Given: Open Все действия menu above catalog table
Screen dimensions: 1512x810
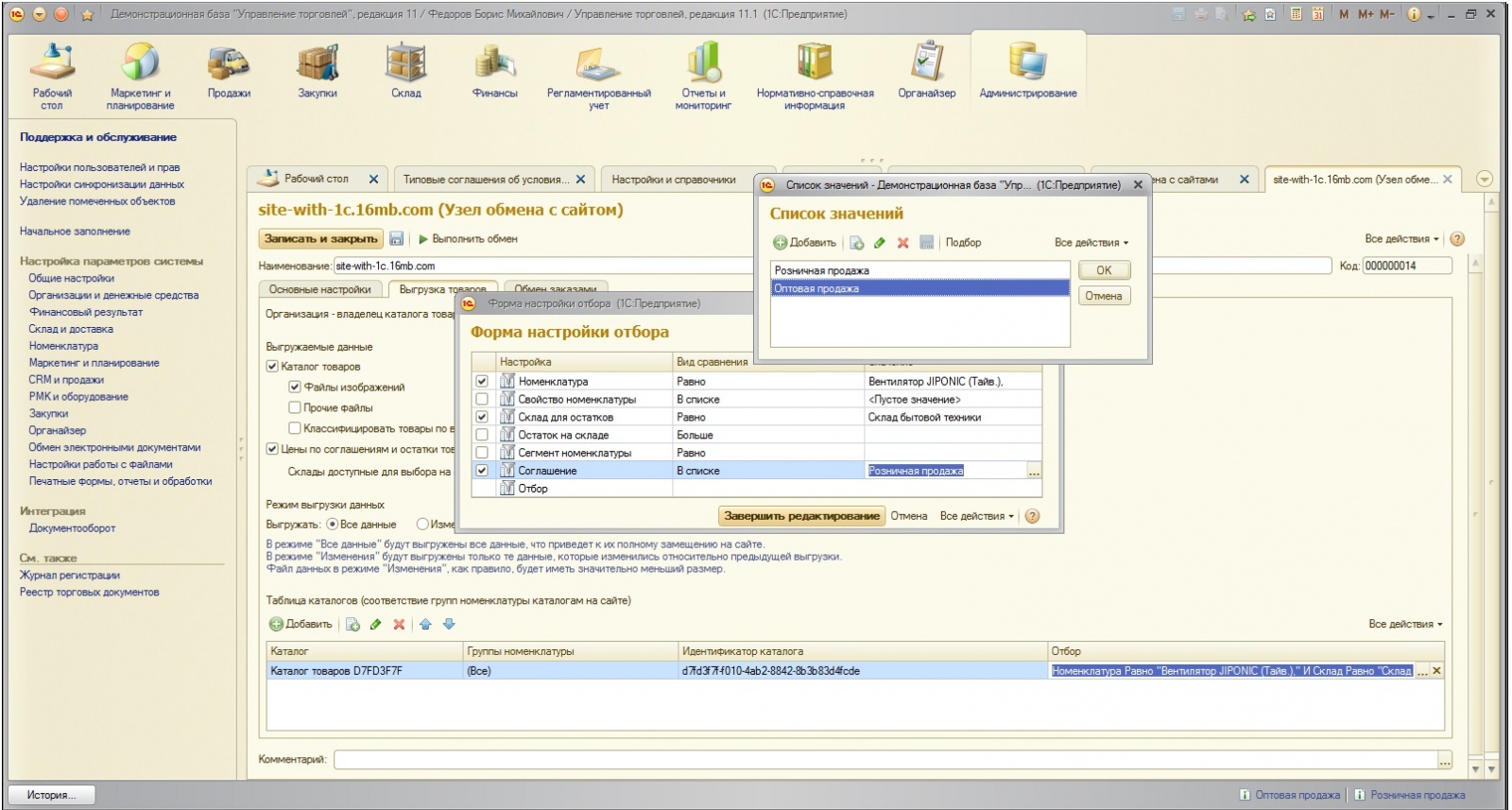Looking at the screenshot, I should [1405, 625].
